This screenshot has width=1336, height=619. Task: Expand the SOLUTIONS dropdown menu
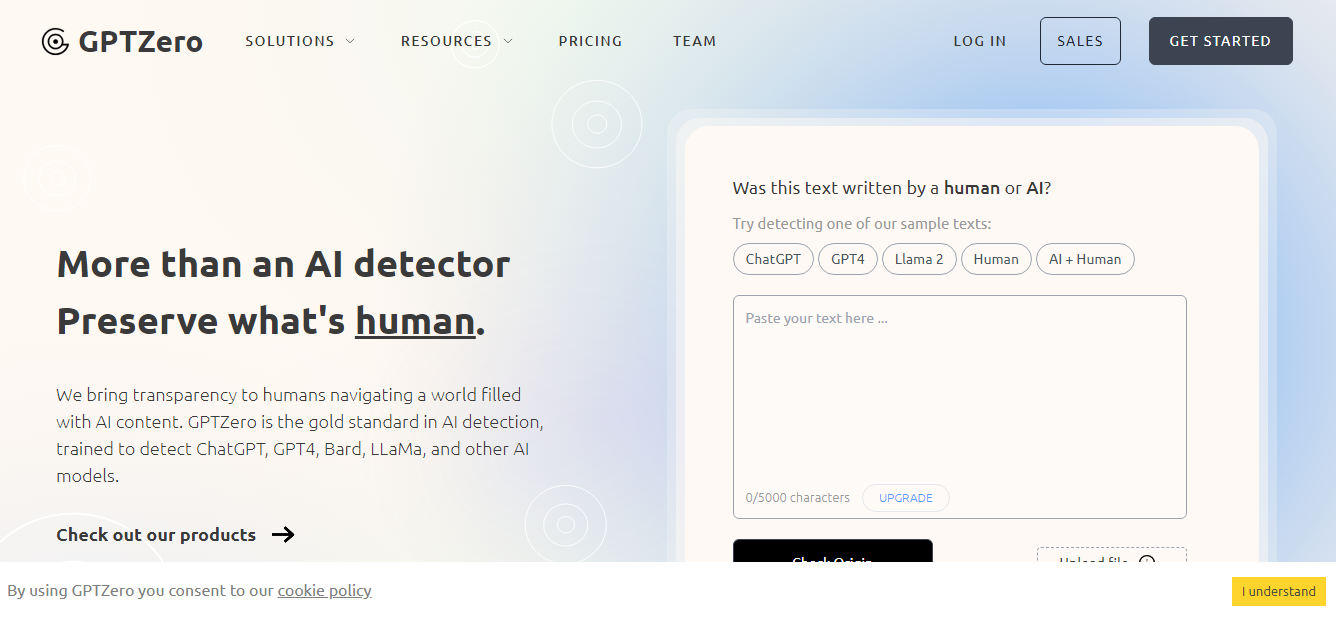pyautogui.click(x=300, y=41)
